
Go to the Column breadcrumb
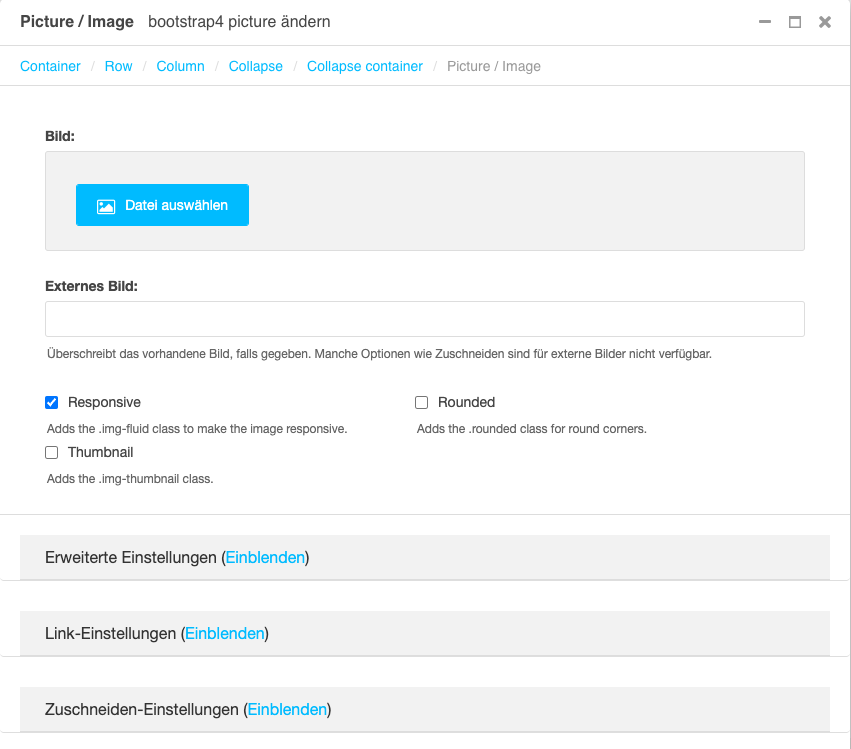tap(180, 66)
